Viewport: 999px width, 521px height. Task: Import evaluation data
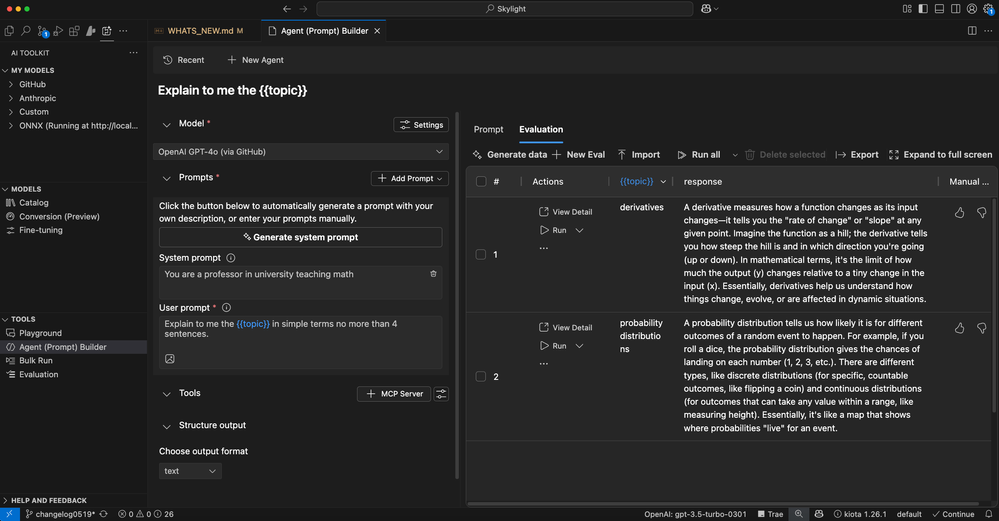point(638,155)
